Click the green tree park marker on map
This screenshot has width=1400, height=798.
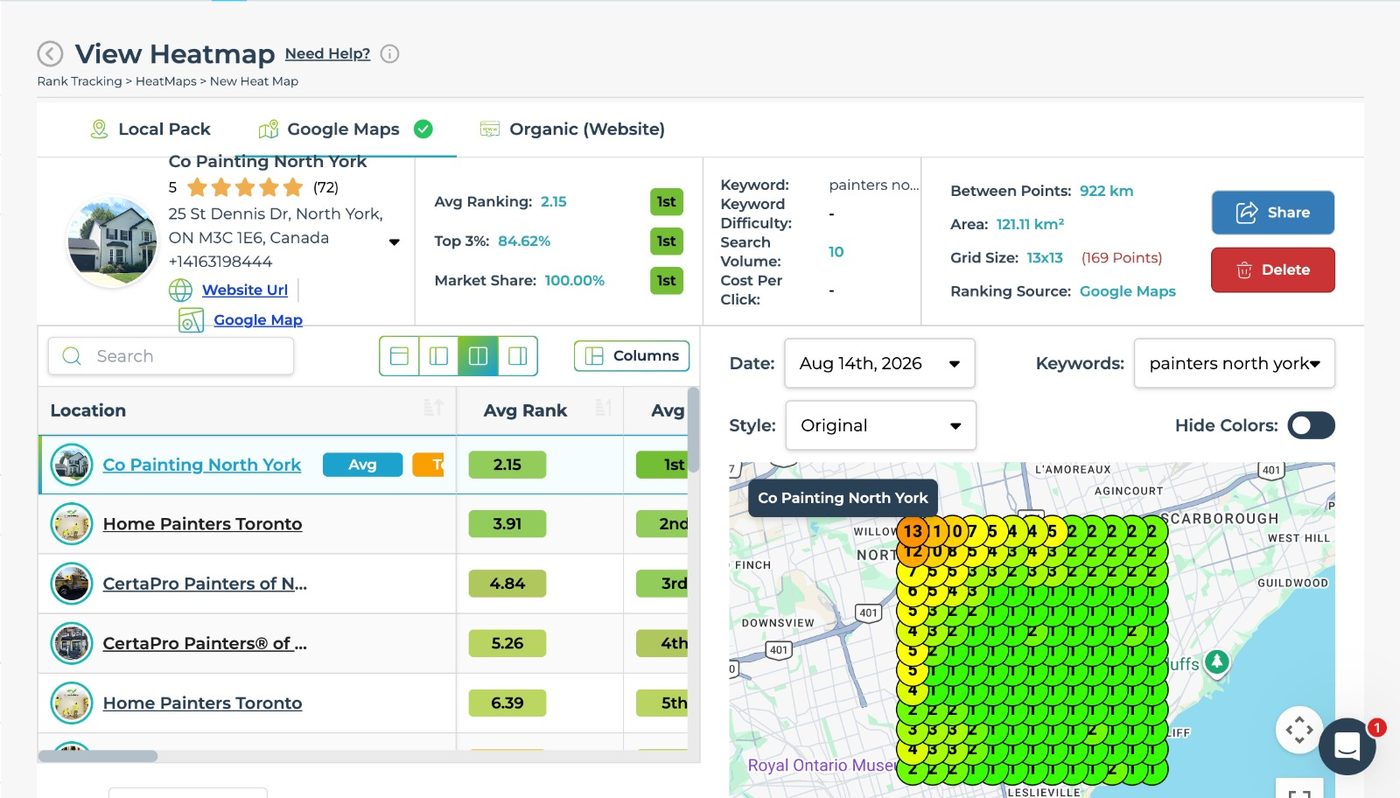coord(1217,661)
